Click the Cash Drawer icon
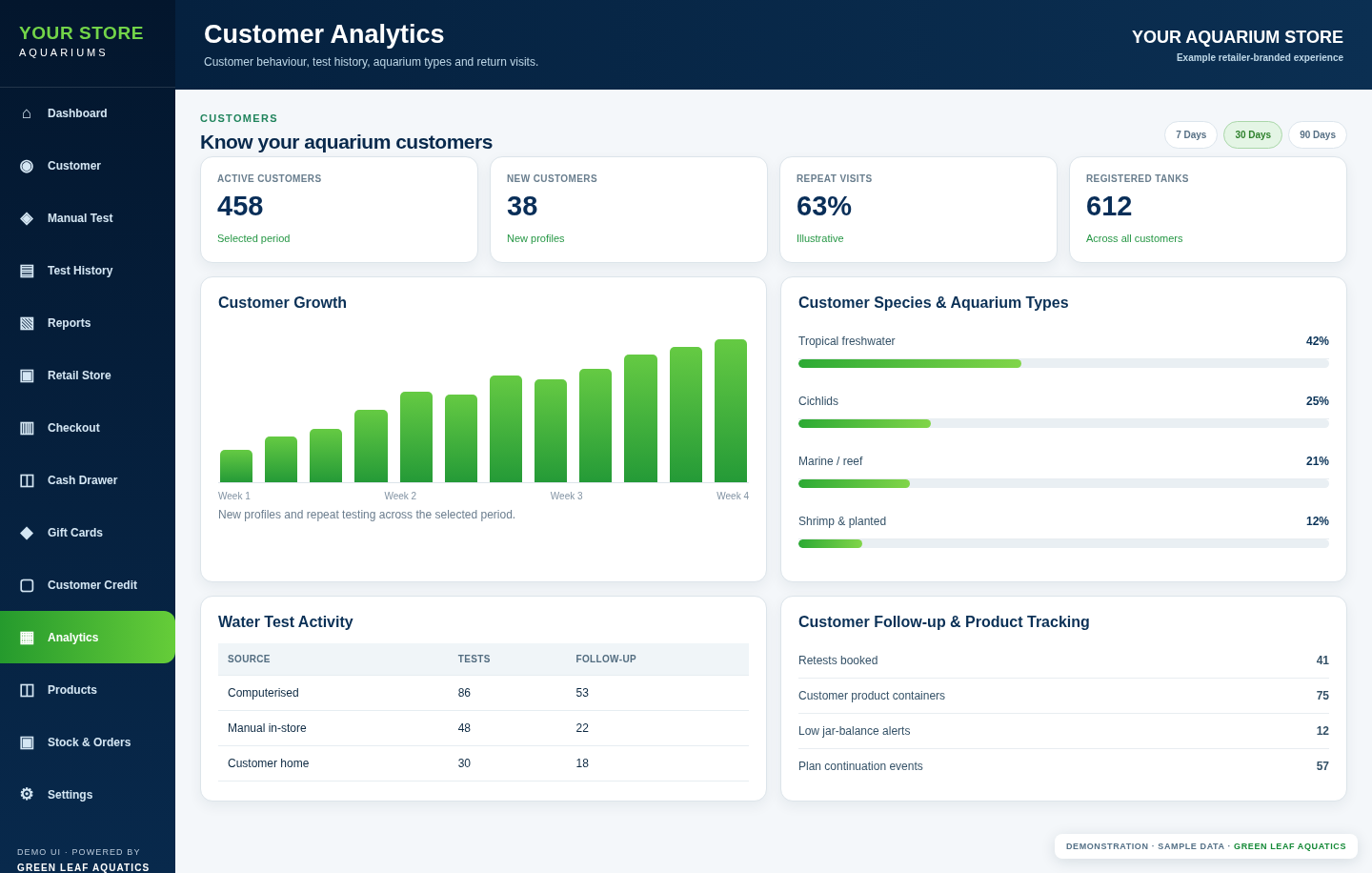 [27, 480]
